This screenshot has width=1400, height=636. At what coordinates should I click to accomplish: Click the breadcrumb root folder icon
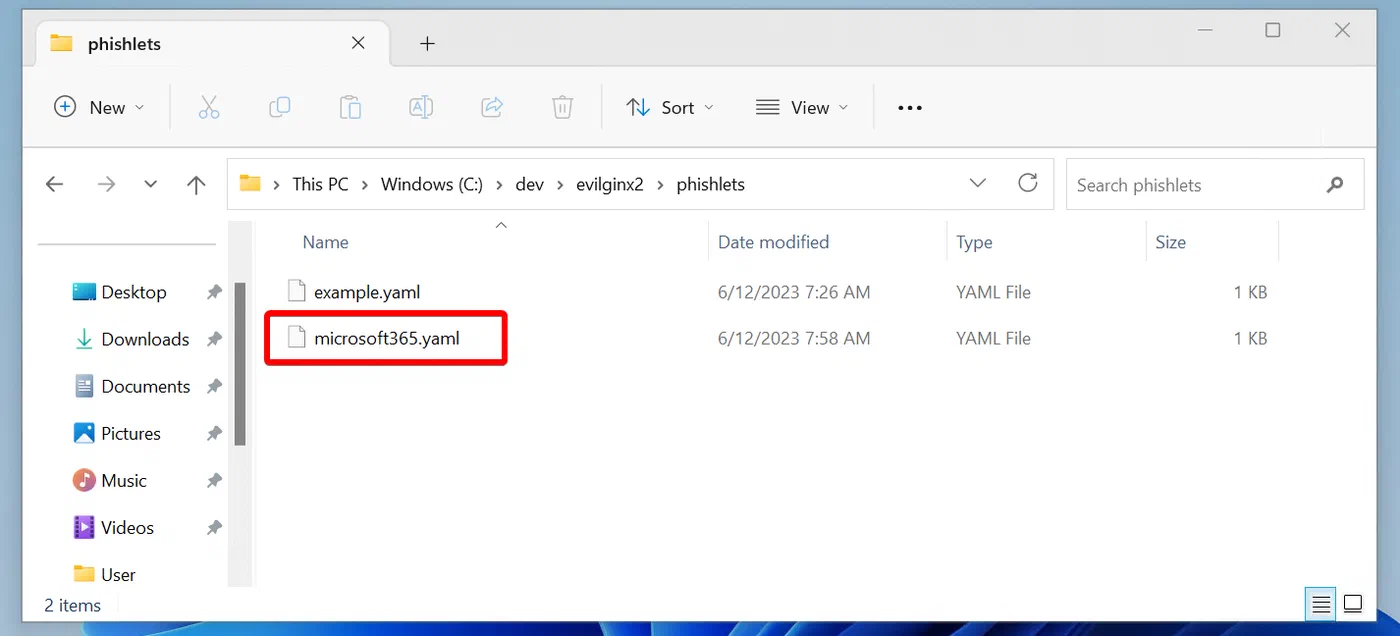pos(250,183)
